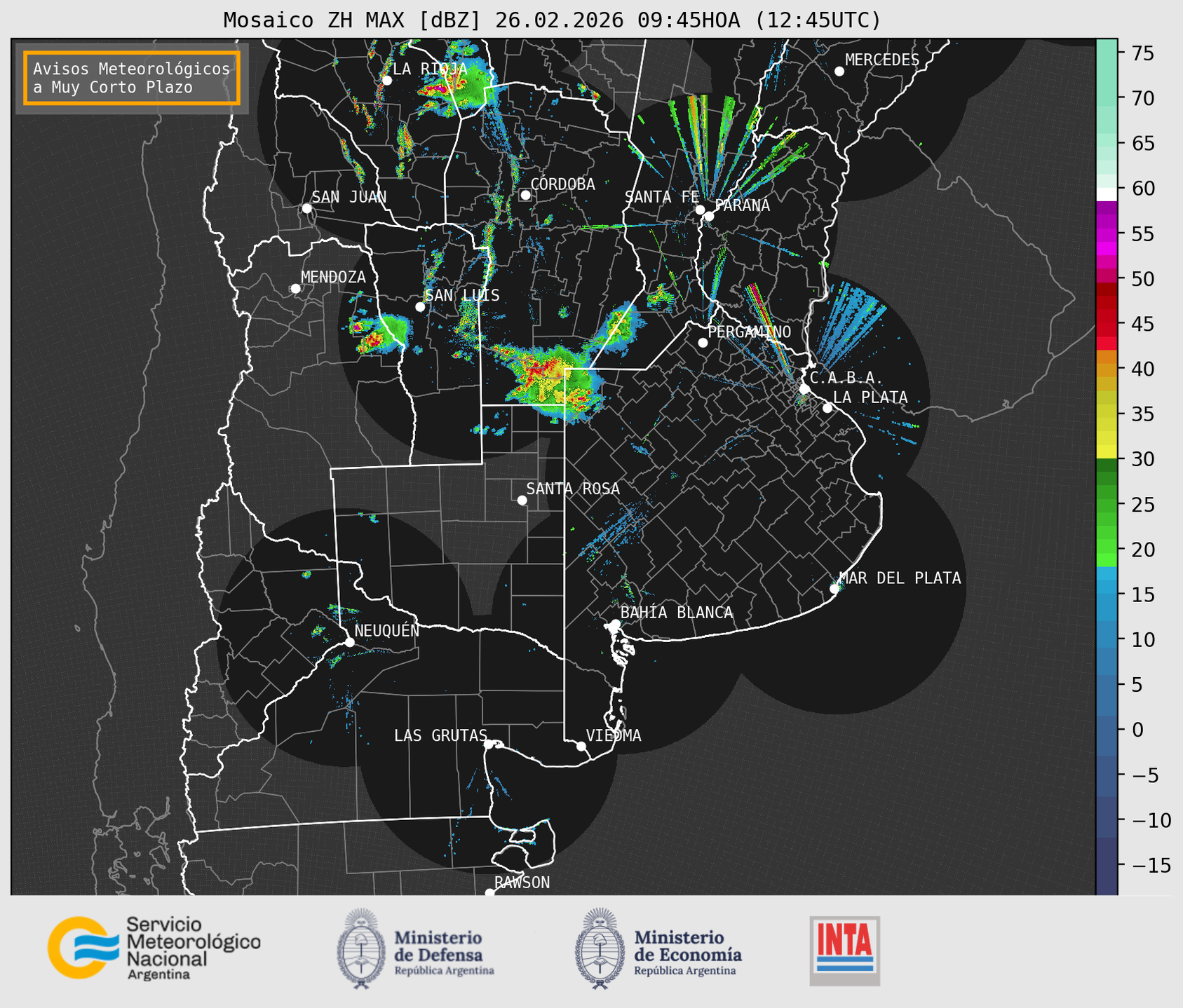Click the white 60 dBZ band on color scale
This screenshot has height=1008, width=1183.
1106,194
